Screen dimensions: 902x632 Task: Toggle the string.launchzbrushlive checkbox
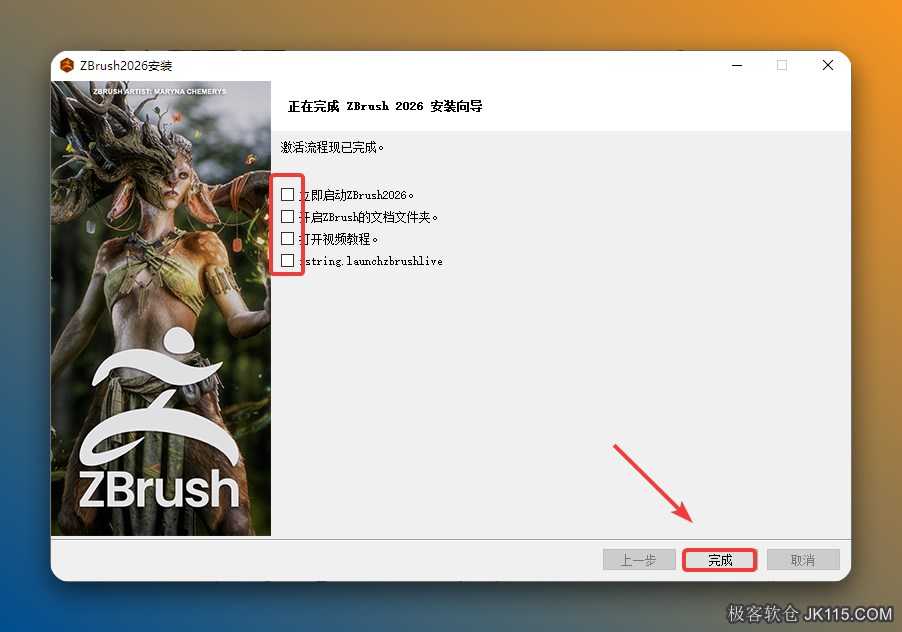pyautogui.click(x=288, y=261)
